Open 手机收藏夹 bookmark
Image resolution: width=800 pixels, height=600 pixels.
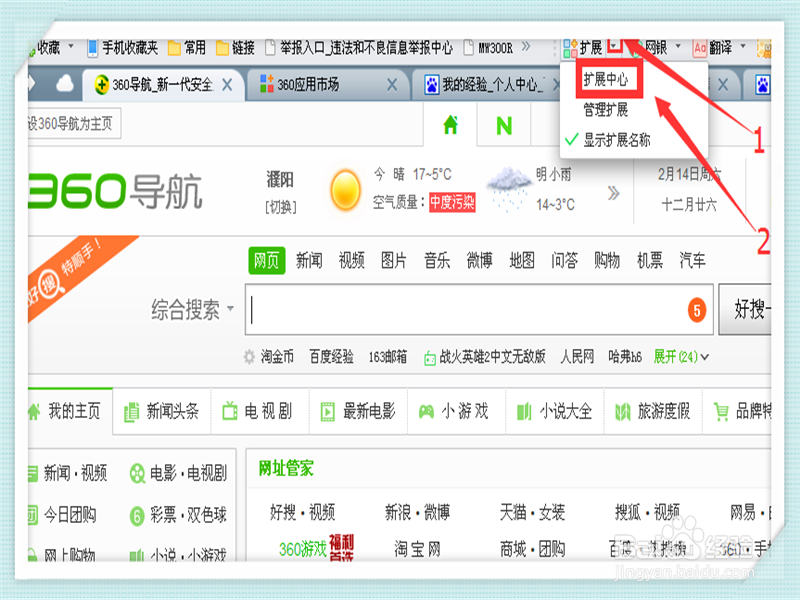pos(122,48)
